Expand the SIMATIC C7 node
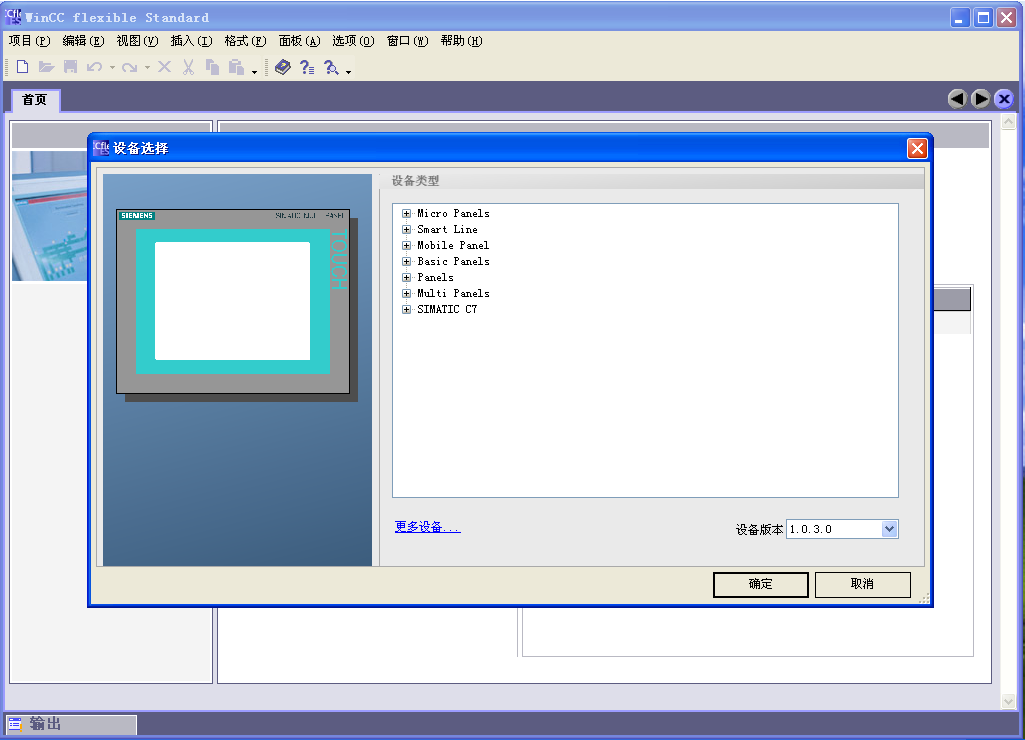The image size is (1025, 740). 407,310
